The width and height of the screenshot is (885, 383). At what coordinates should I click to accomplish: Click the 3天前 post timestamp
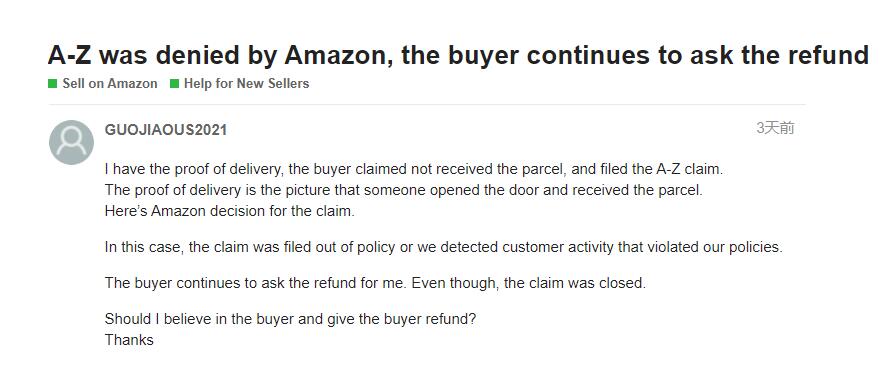point(775,128)
